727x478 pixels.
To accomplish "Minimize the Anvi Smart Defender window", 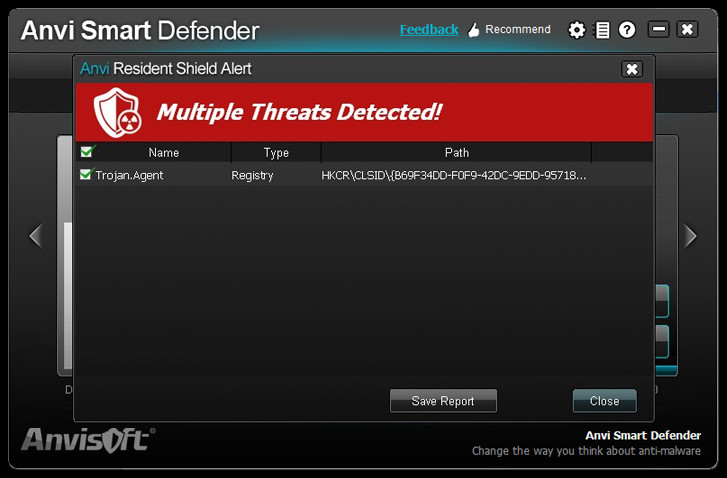I will 659,30.
